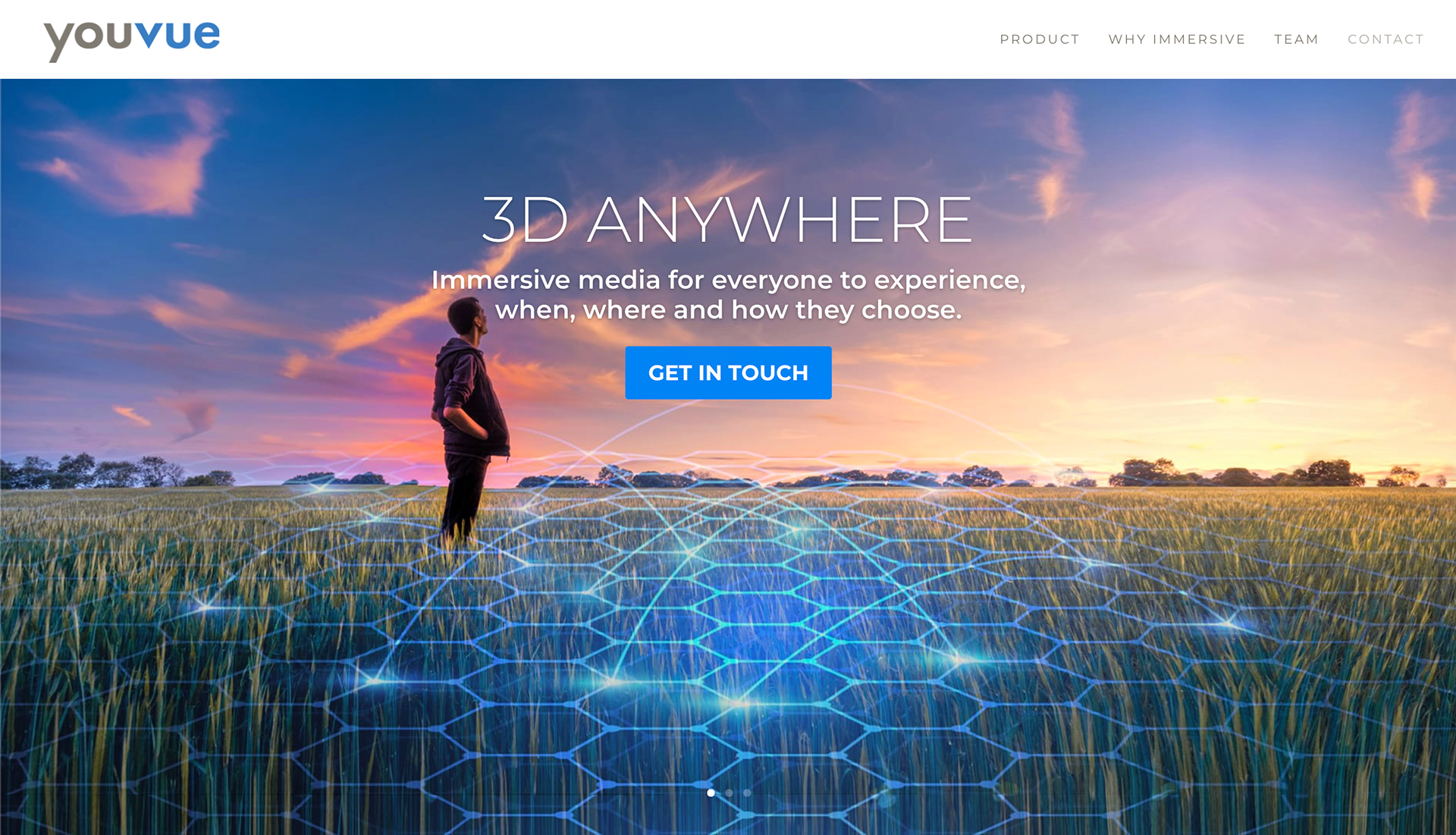Switch to the second carousel slide dot
This screenshot has height=835, width=1456.
coord(729,793)
